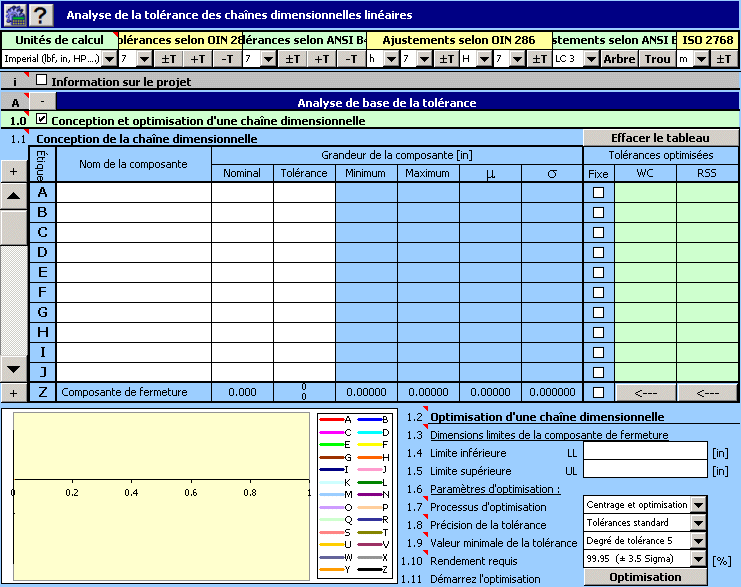Tick the Fixe checkbox for row G
The width and height of the screenshot is (741, 587).
(598, 312)
